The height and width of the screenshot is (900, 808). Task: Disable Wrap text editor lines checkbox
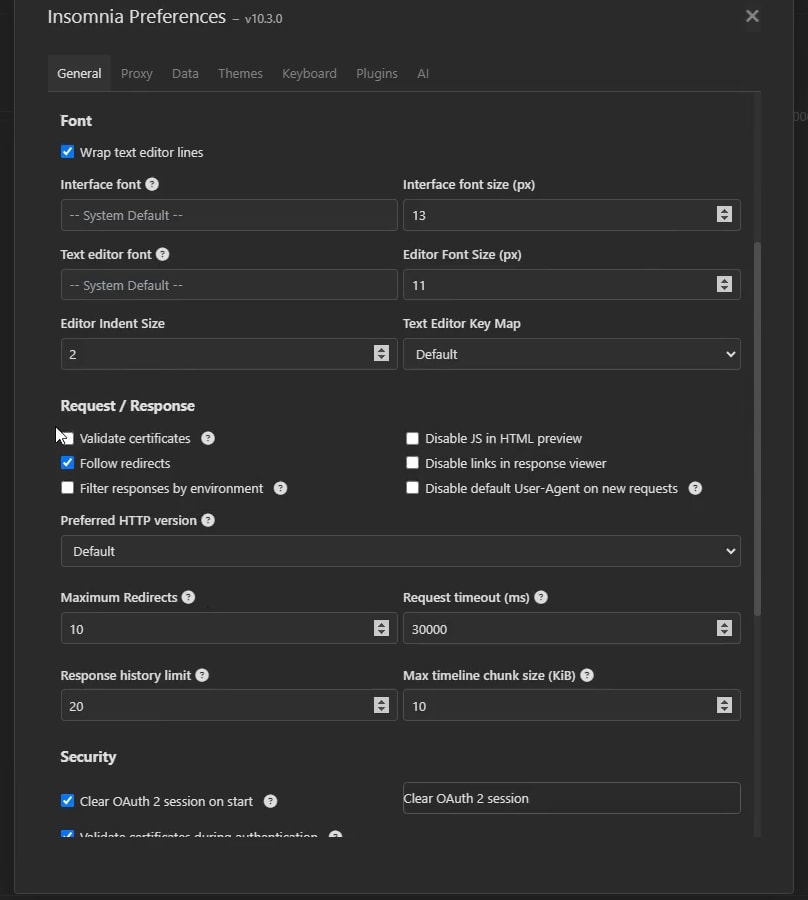68,152
